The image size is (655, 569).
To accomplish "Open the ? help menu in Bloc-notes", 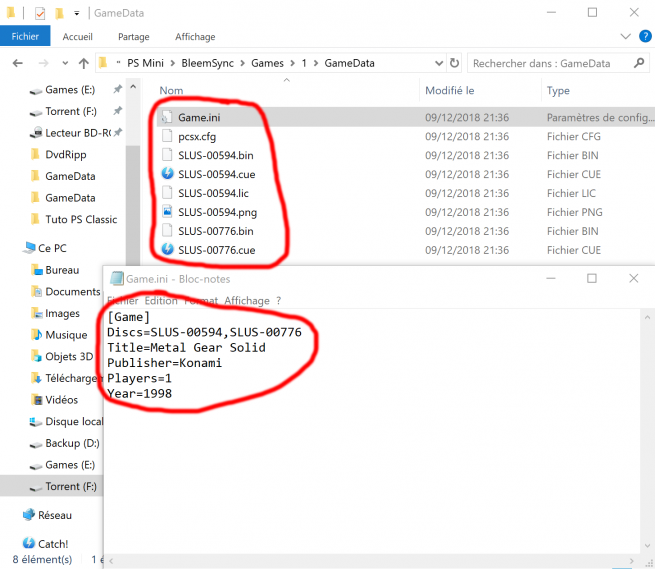I will (279, 300).
